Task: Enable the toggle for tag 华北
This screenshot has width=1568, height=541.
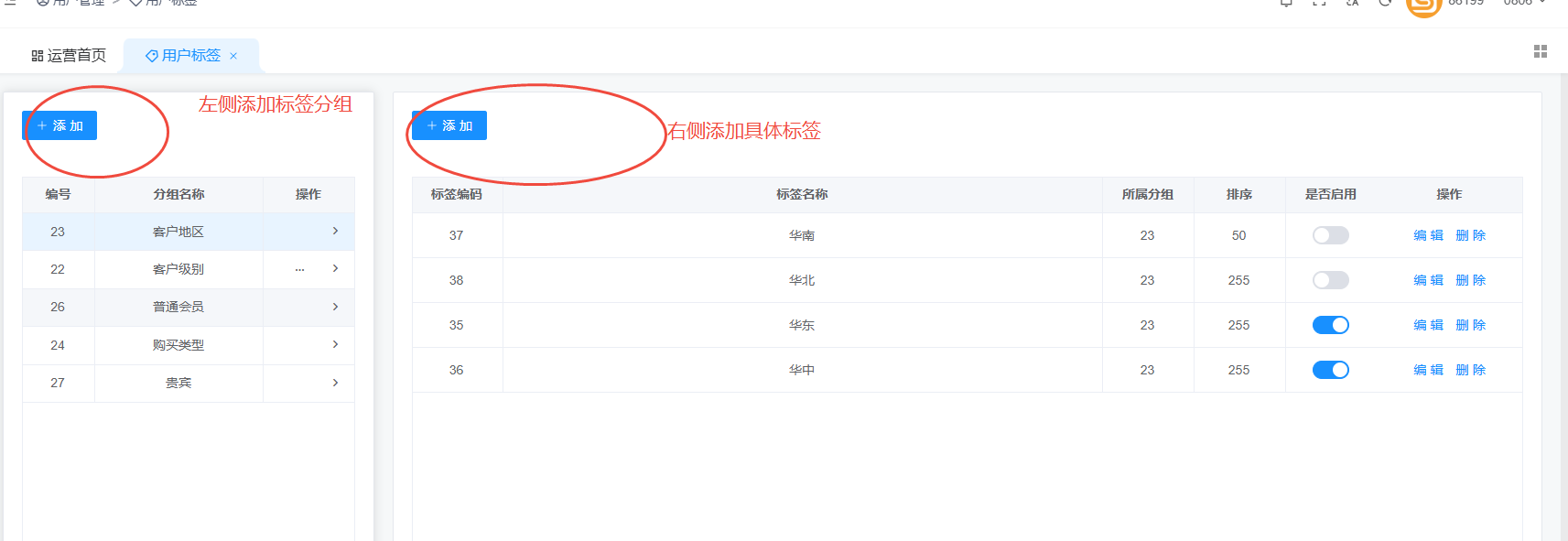Action: 1330,280
